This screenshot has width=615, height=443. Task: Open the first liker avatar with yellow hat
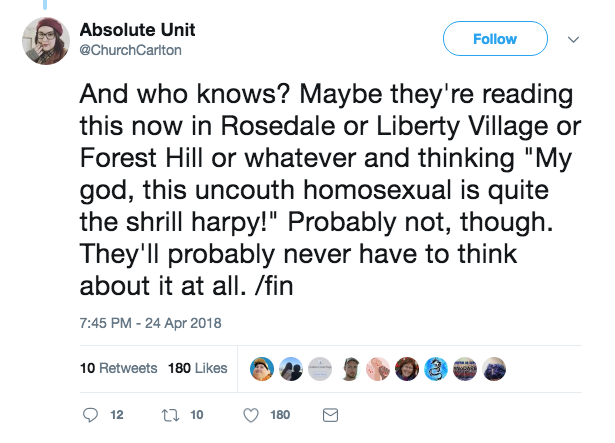pyautogui.click(x=262, y=368)
